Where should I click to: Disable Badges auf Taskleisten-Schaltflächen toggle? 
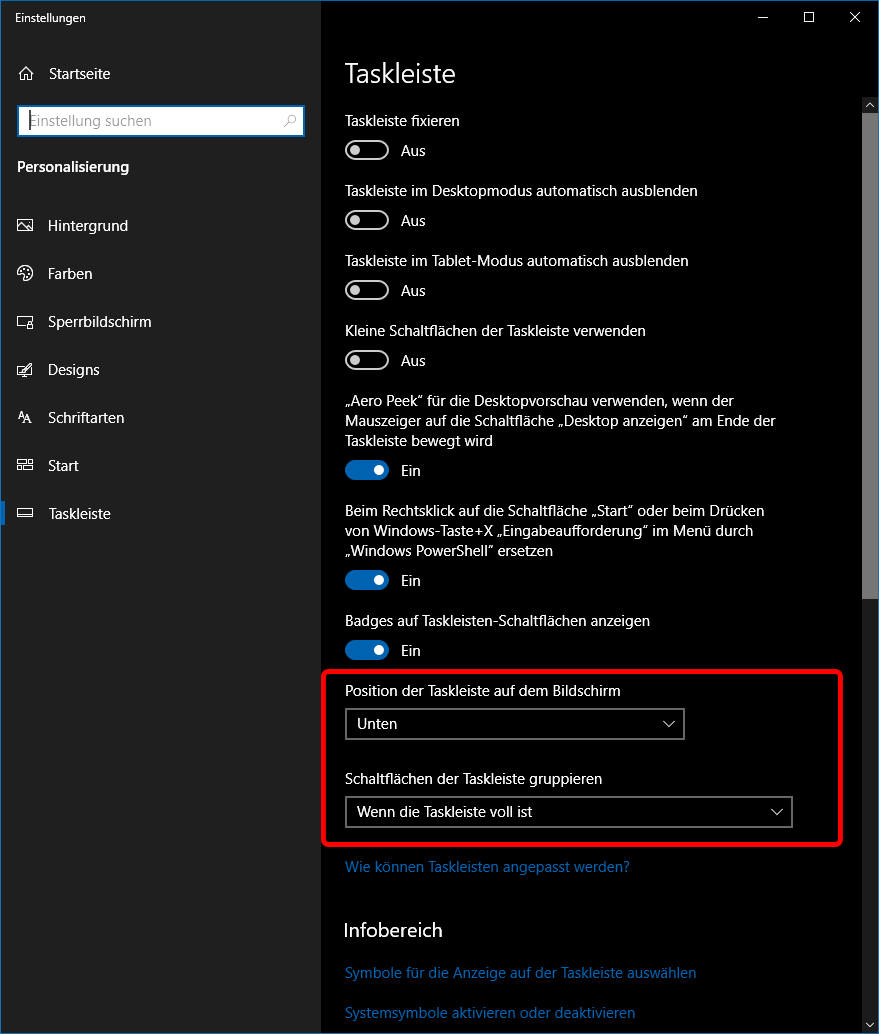[367, 651]
